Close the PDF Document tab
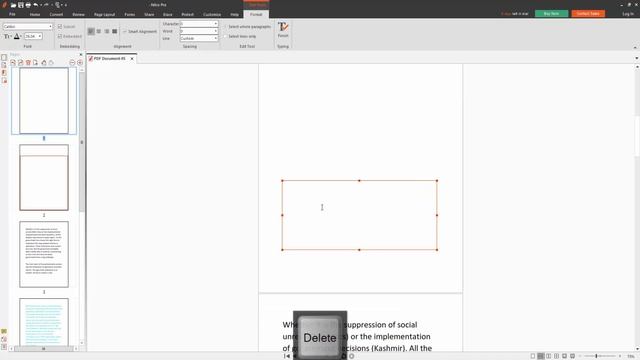This screenshot has height=360, width=640. [132, 59]
